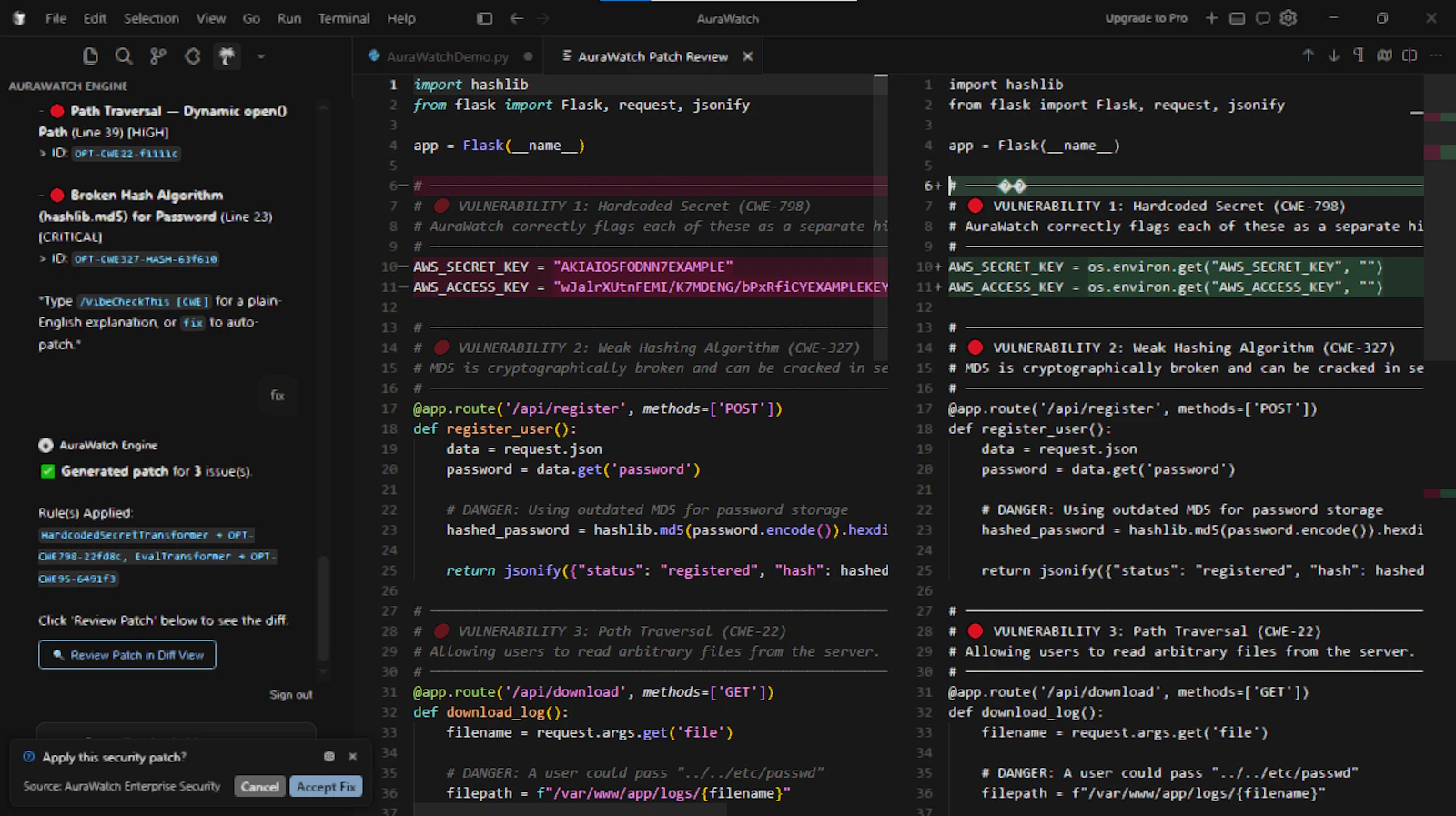Jump to previous change in diff
The image size is (1456, 816).
coord(1308,55)
